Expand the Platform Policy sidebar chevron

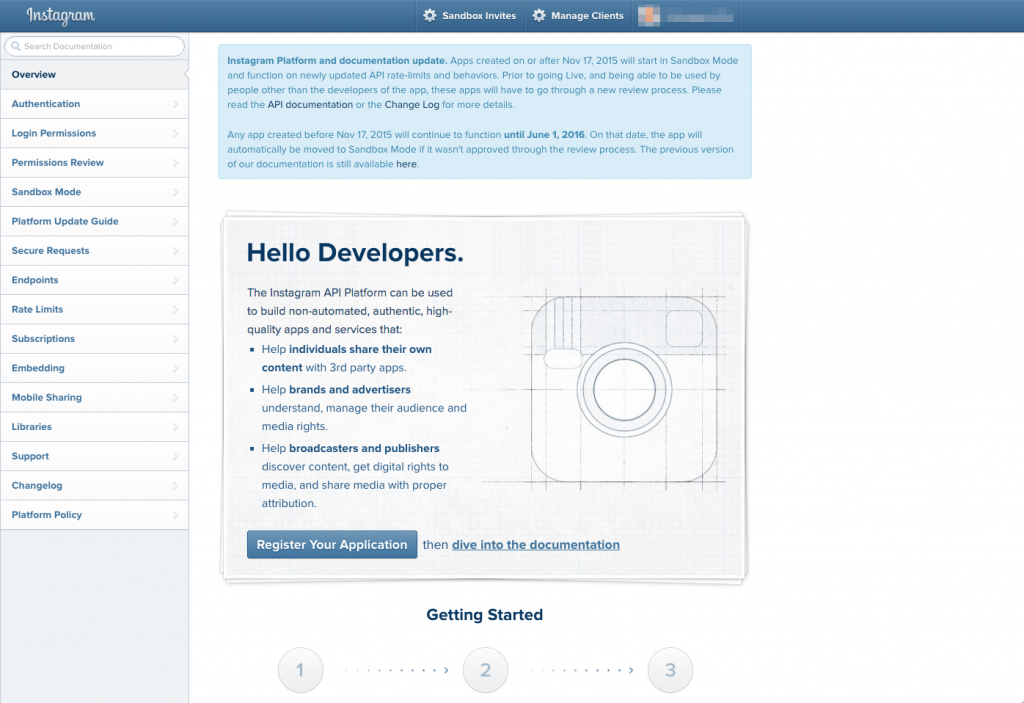pyautogui.click(x=175, y=515)
